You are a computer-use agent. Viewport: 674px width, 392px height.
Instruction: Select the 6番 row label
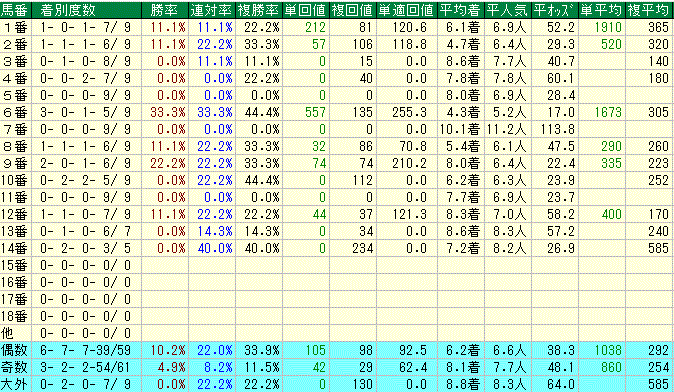tap(15, 112)
